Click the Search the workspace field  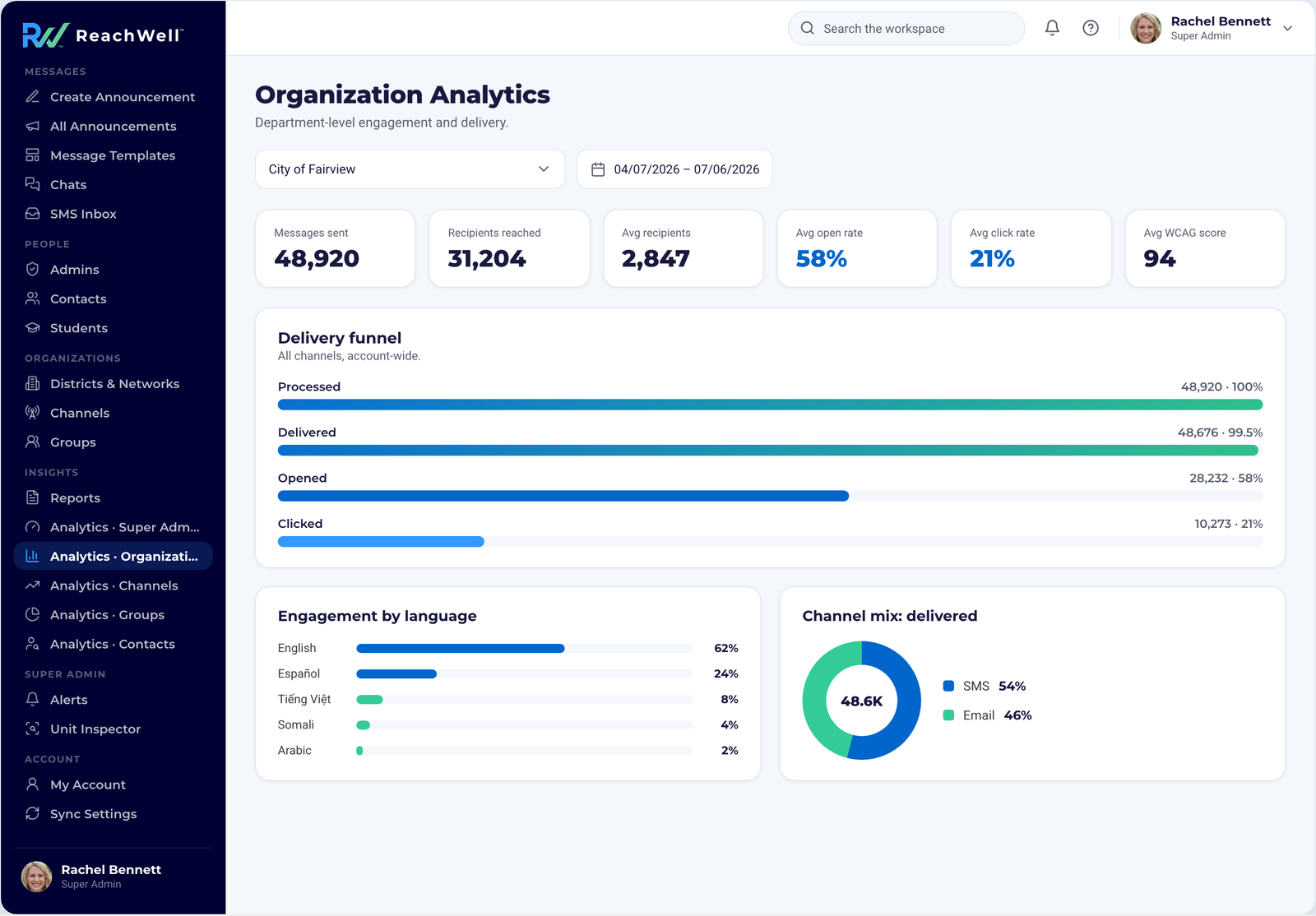click(x=906, y=28)
